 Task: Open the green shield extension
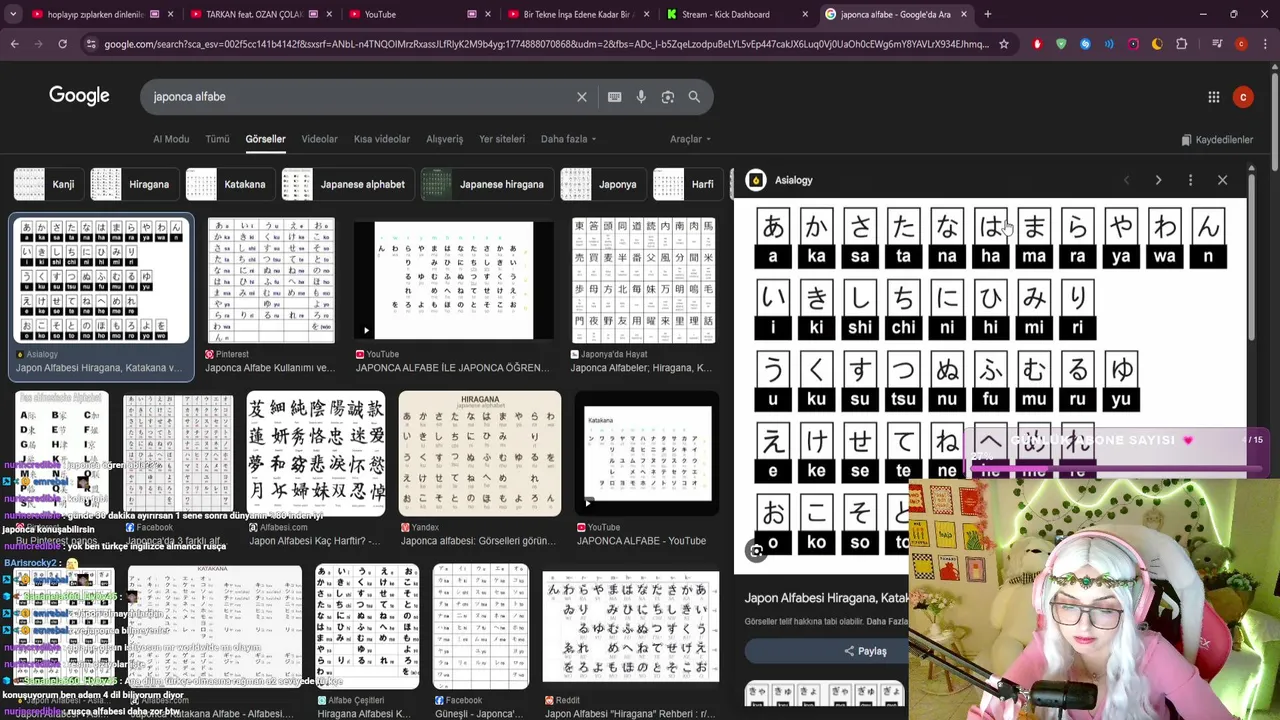(x=1061, y=44)
